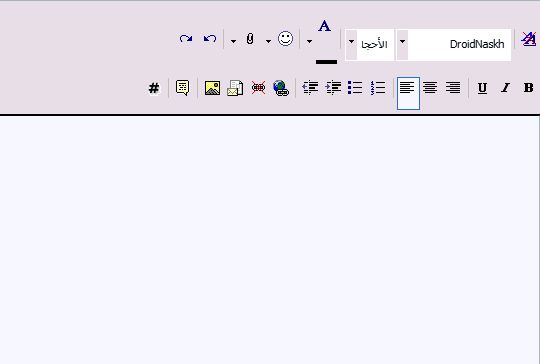Click the redo arrow icon
The width and height of the screenshot is (540, 364).
point(186,39)
